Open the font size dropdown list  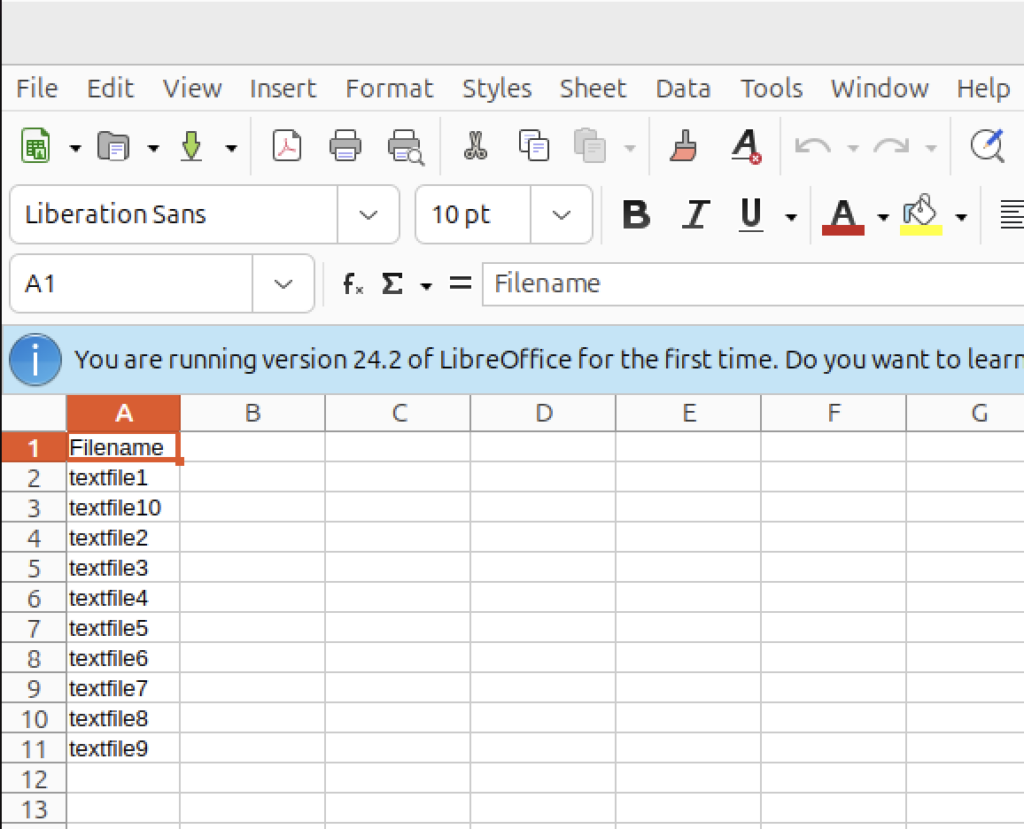click(x=562, y=215)
